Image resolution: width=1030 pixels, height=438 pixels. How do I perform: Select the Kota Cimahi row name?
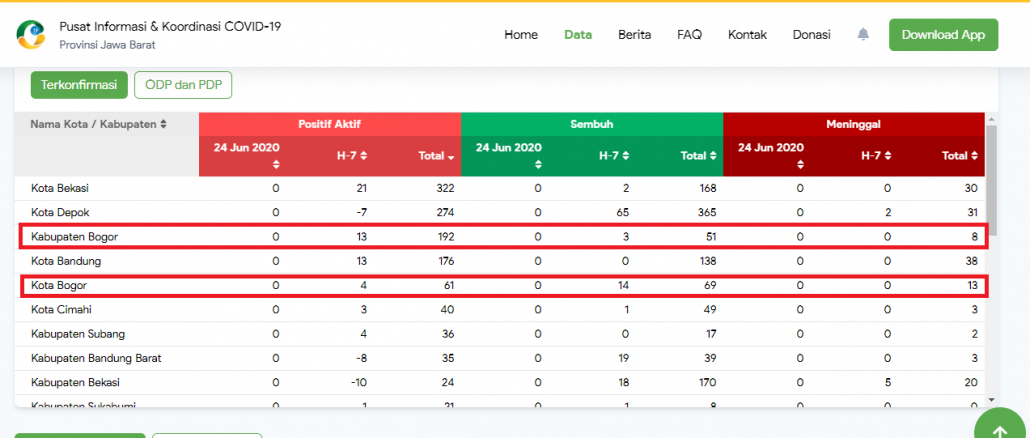tap(61, 310)
